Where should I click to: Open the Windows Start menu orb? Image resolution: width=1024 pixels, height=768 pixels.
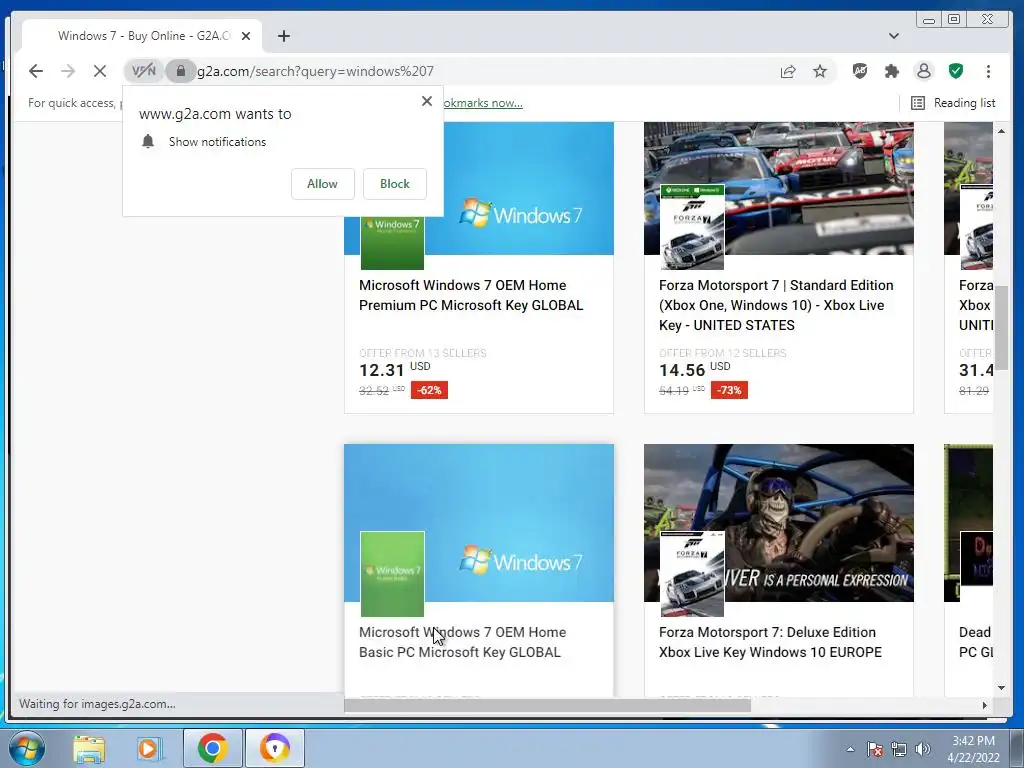(27, 748)
